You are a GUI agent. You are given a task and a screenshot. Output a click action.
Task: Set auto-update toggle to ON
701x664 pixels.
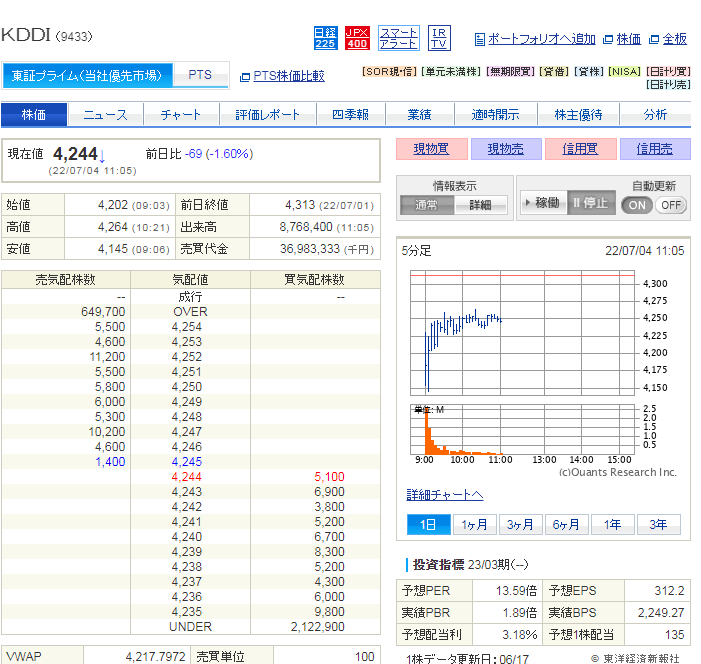(637, 205)
